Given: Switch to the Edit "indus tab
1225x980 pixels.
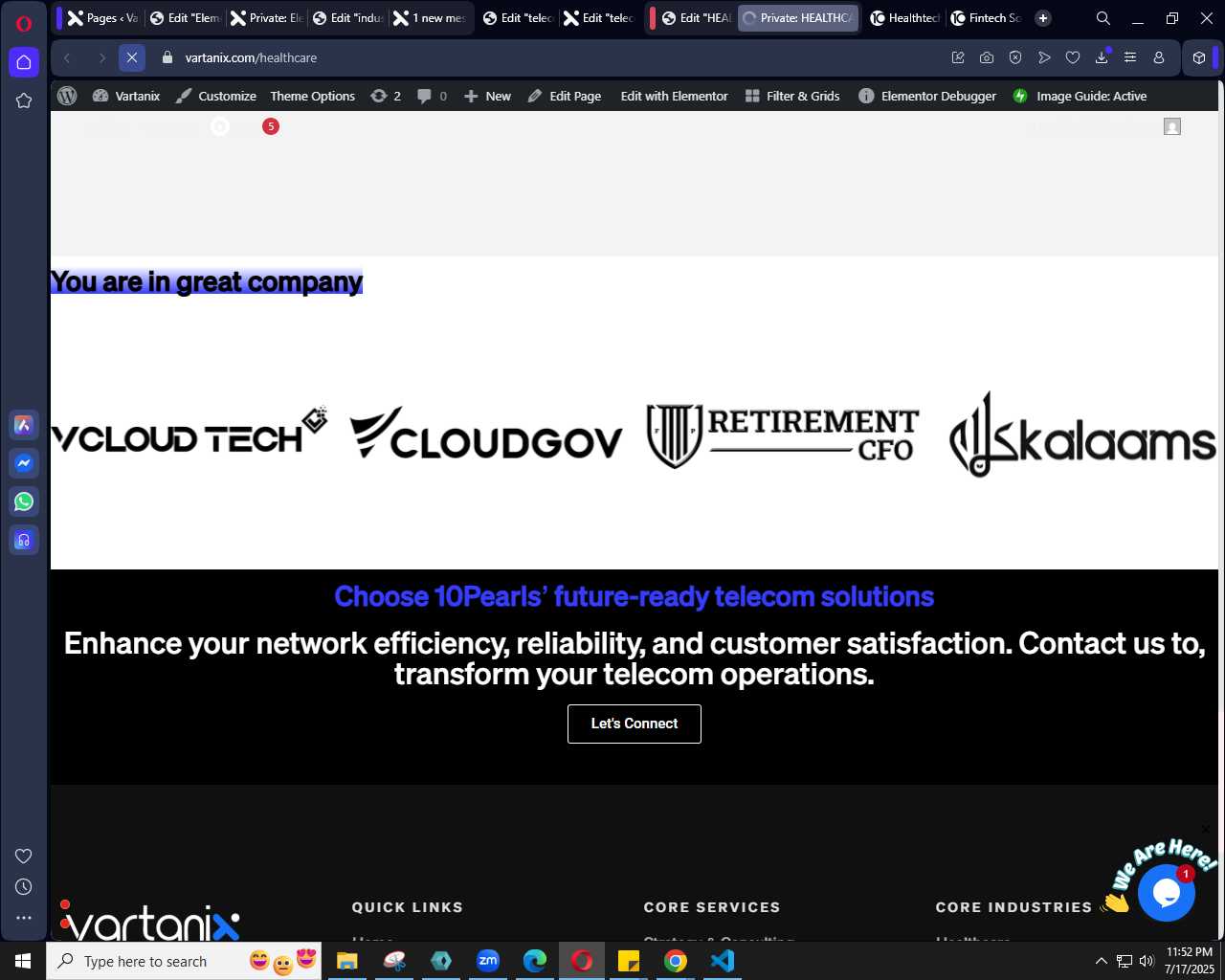Looking at the screenshot, I should click(347, 18).
